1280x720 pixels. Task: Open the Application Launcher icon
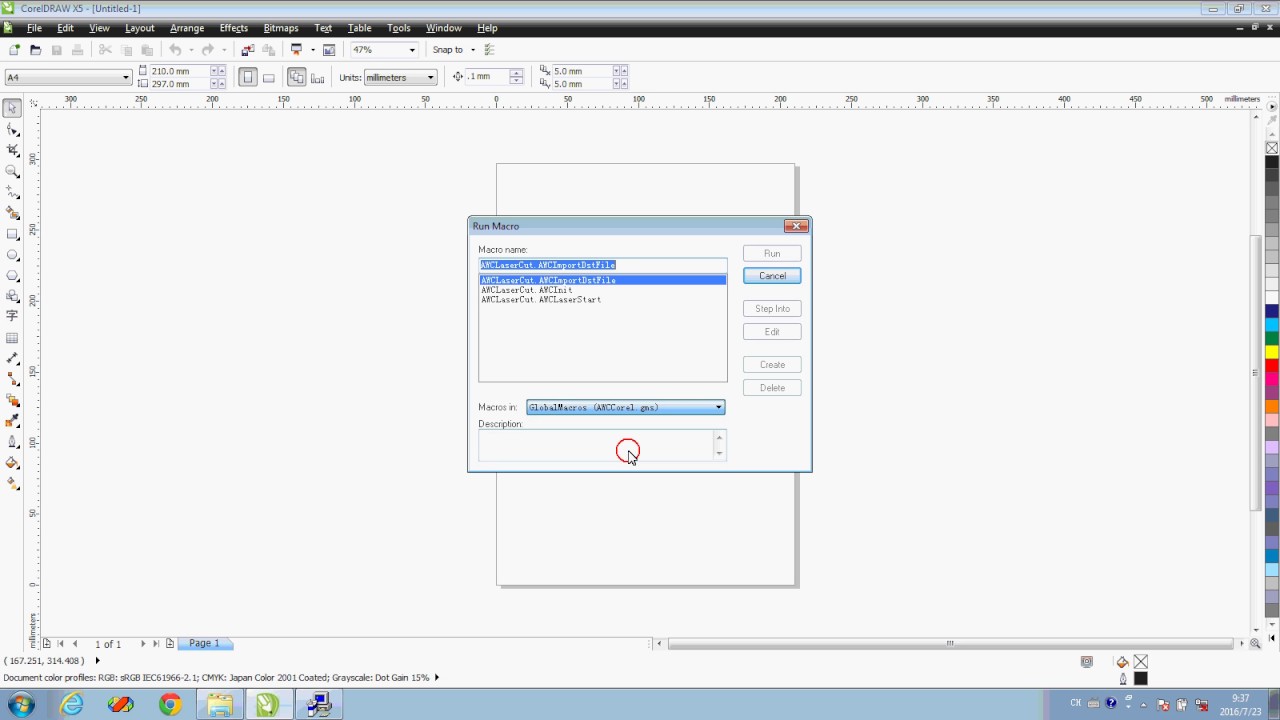pos(296,50)
